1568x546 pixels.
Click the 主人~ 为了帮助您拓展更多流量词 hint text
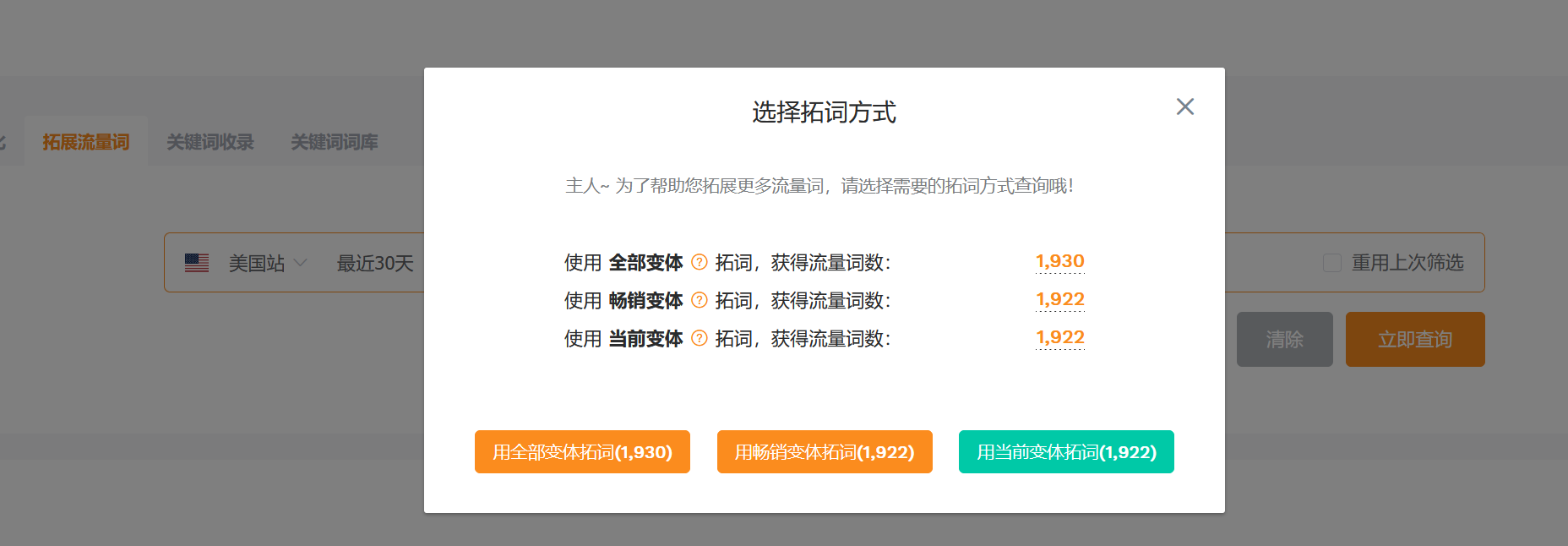819,185
